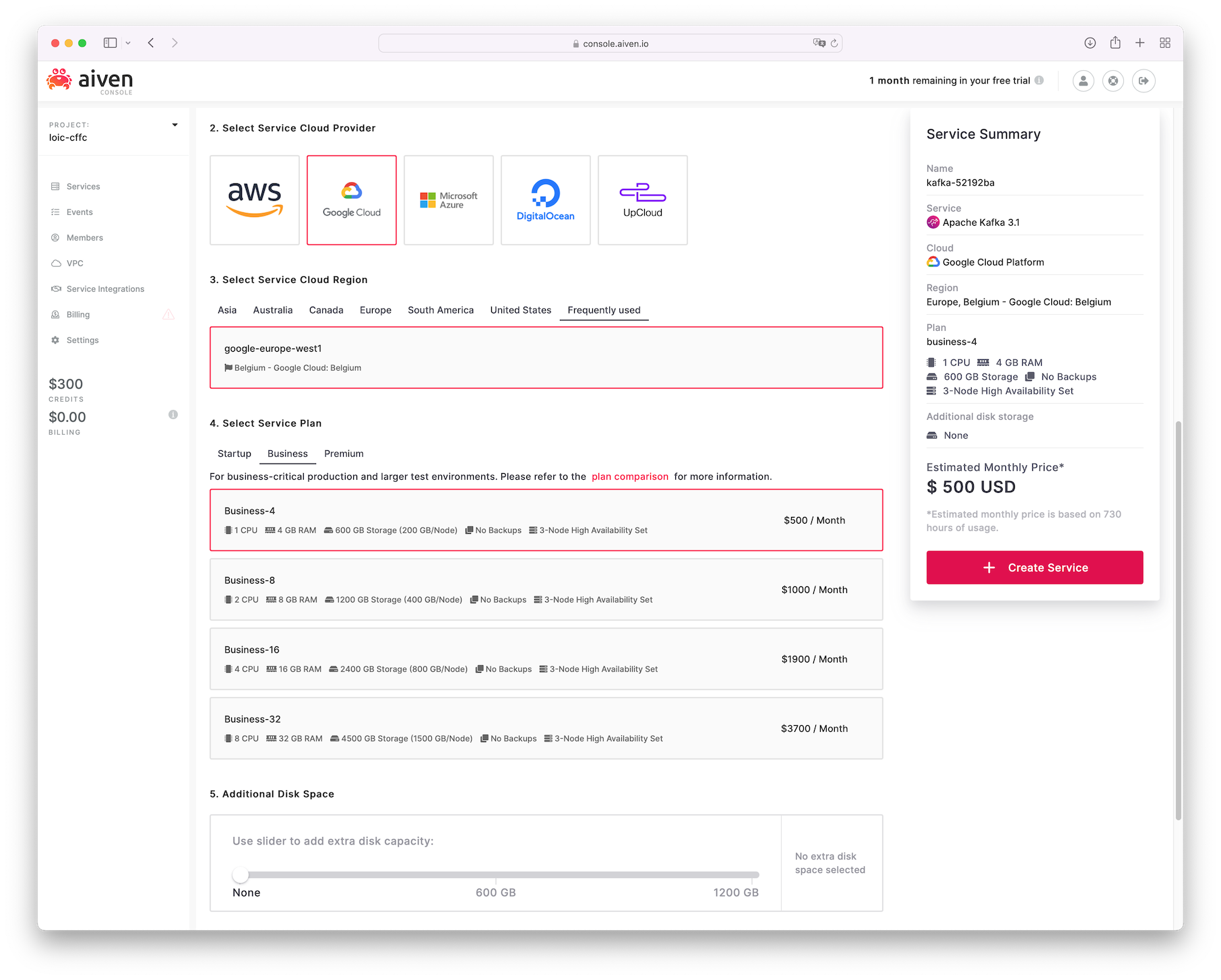1221x980 pixels.
Task: Click the Apache Kafka icon in summary
Action: click(933, 222)
